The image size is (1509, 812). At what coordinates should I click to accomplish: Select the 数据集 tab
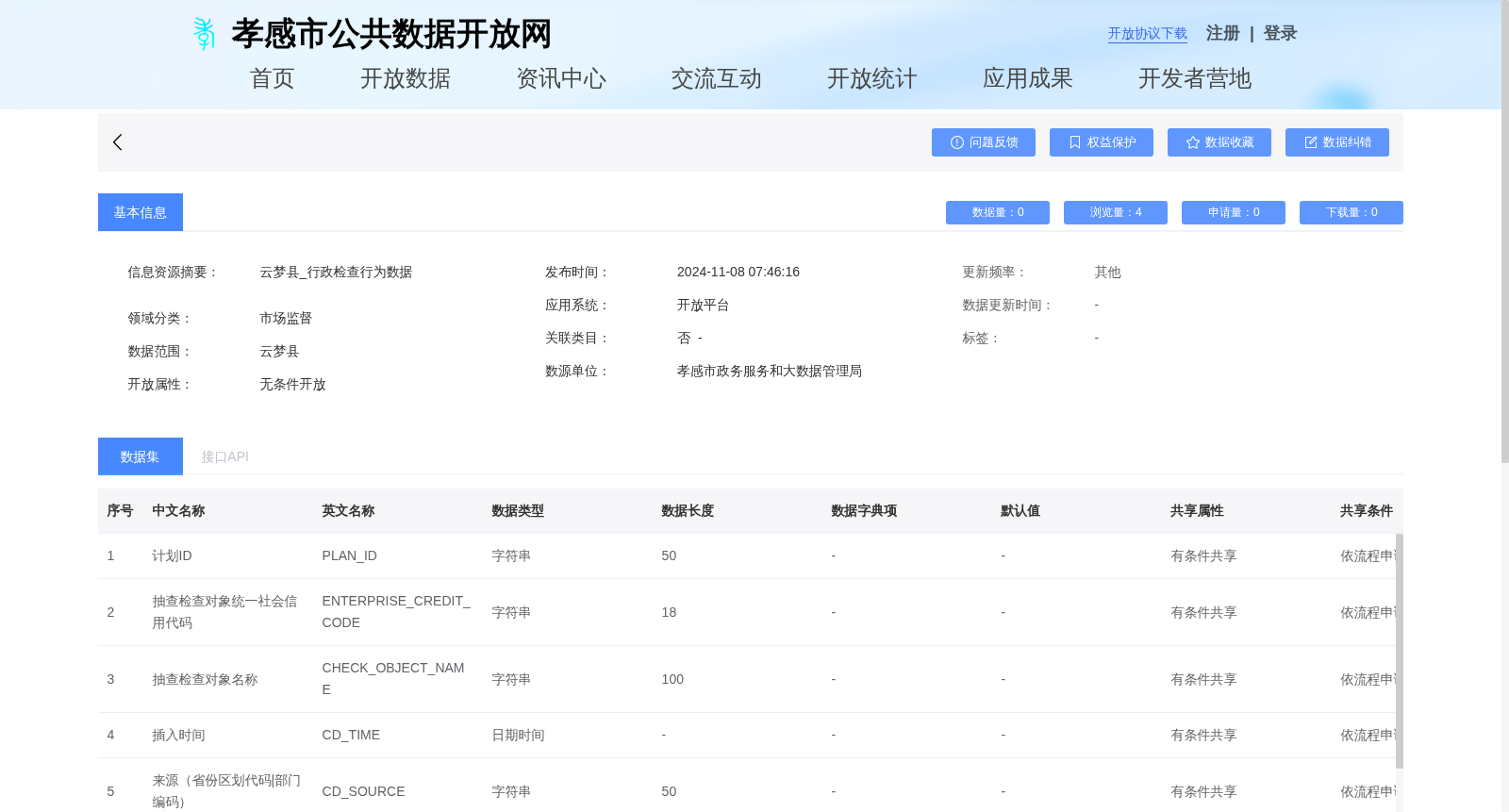coord(141,456)
